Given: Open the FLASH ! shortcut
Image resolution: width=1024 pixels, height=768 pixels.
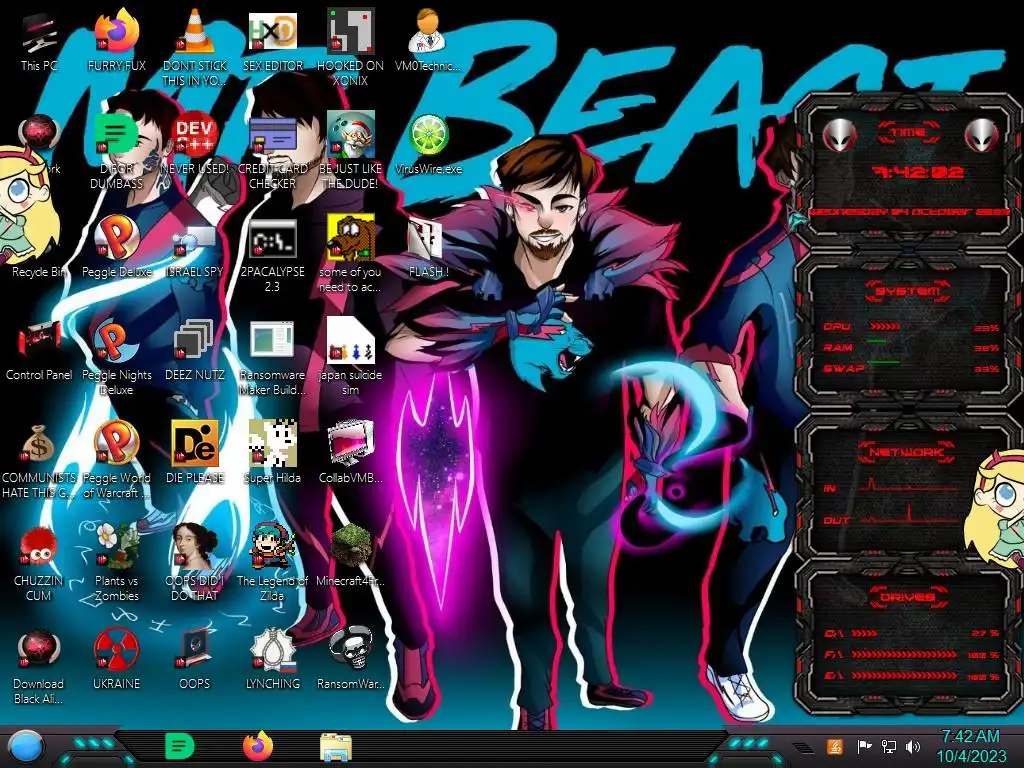Looking at the screenshot, I should [428, 247].
